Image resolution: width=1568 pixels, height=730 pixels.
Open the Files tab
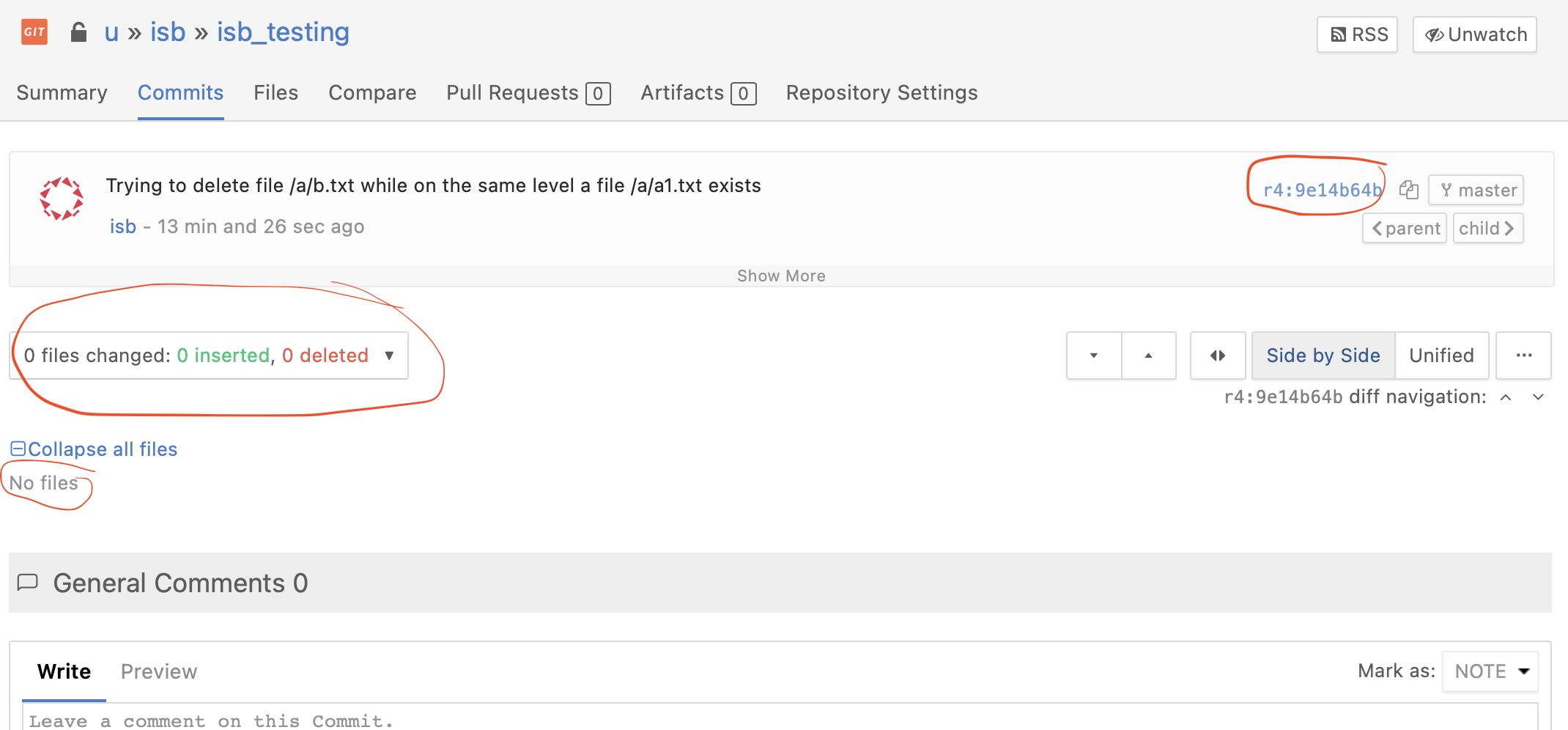click(275, 92)
